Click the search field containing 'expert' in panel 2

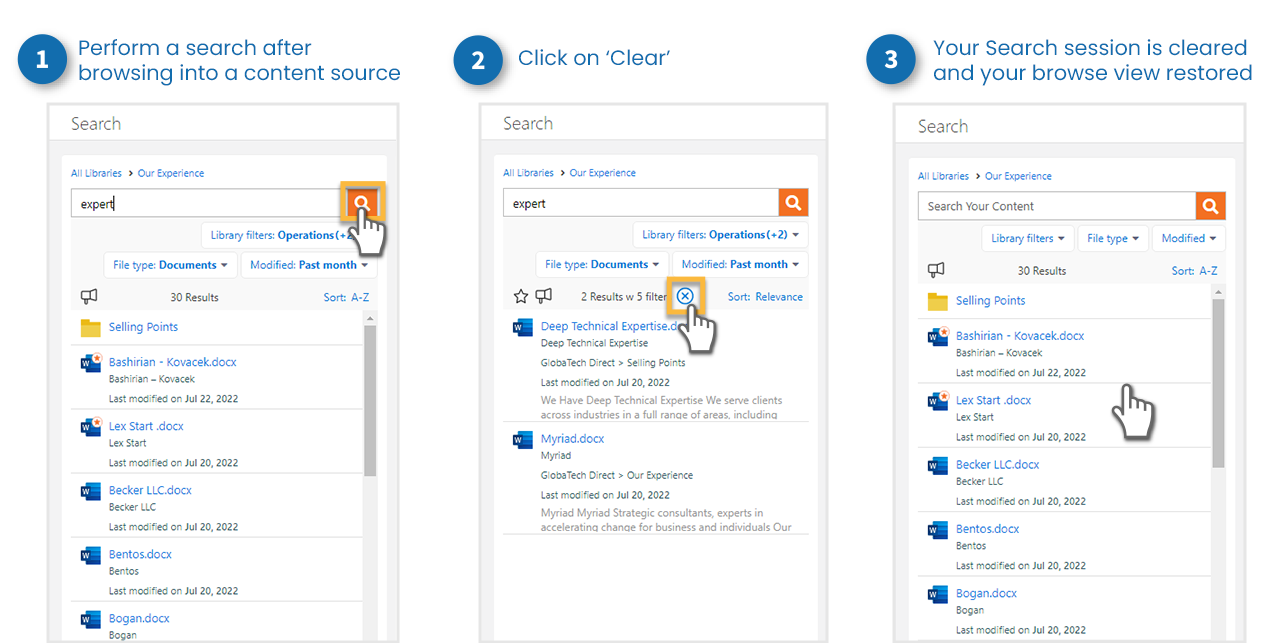pos(641,203)
